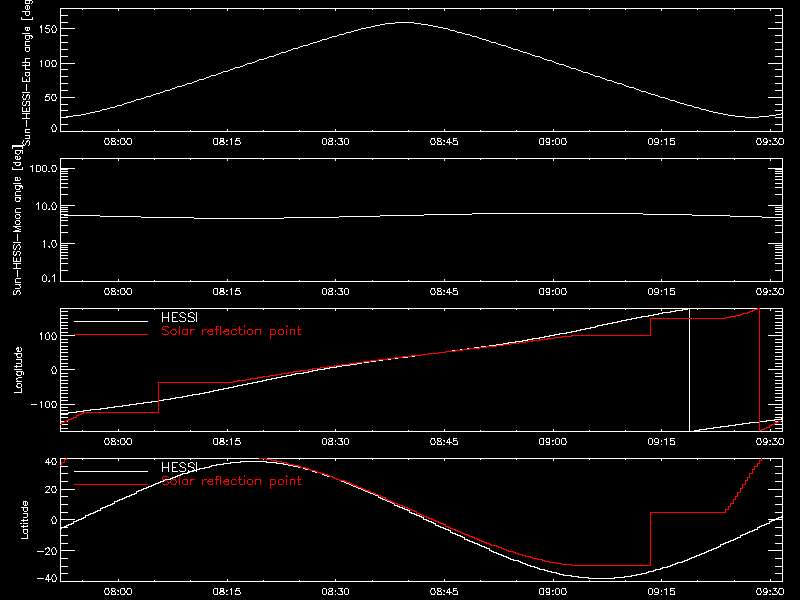Select red Solar reflection point label in Longitude plot

231,331
